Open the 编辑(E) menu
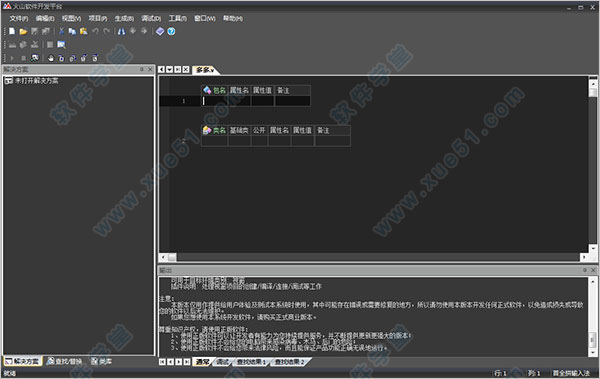This screenshot has width=600, height=379. point(45,18)
